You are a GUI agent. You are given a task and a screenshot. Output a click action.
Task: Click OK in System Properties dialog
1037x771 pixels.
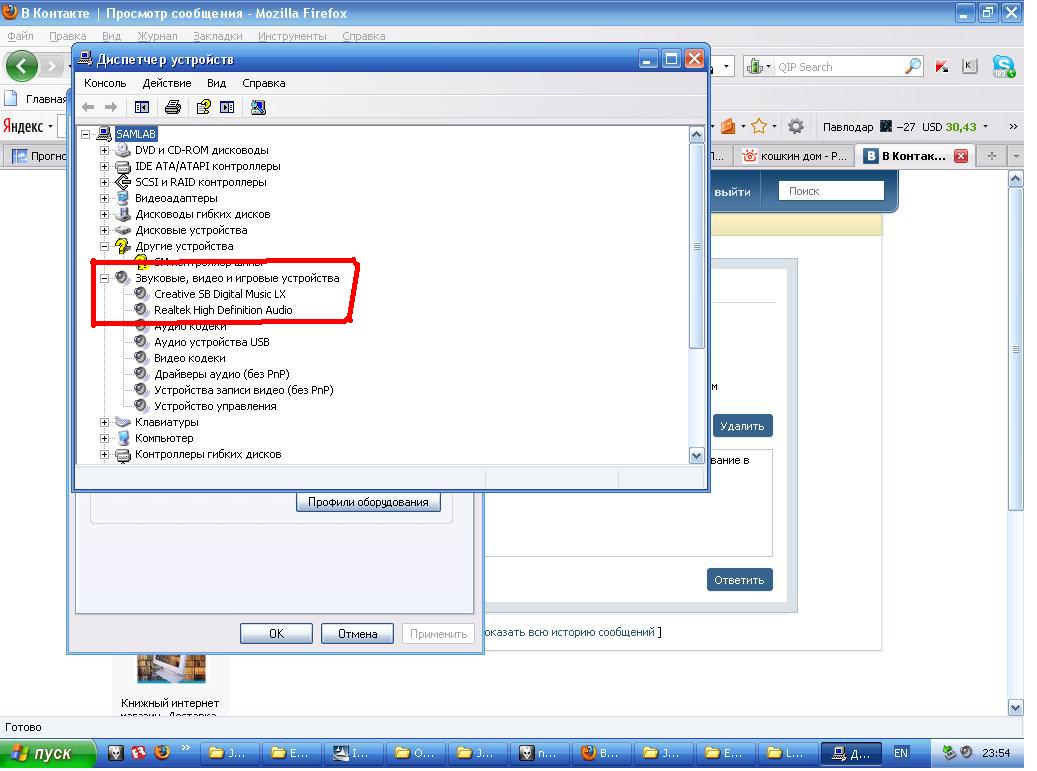(276, 634)
